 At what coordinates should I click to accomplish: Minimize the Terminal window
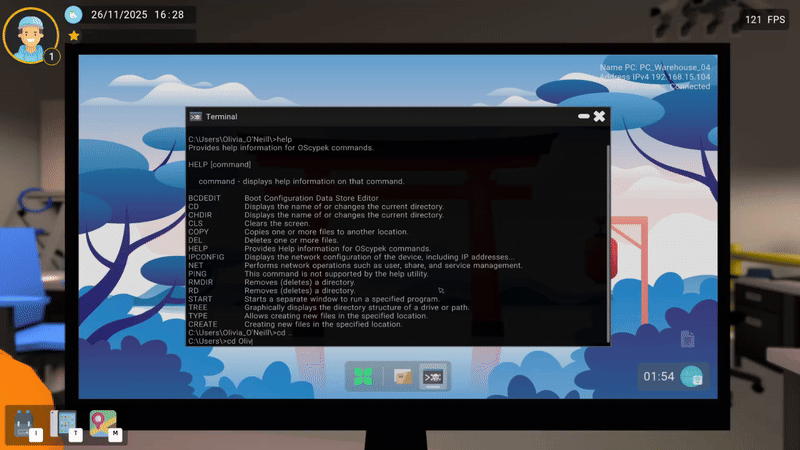tap(584, 116)
